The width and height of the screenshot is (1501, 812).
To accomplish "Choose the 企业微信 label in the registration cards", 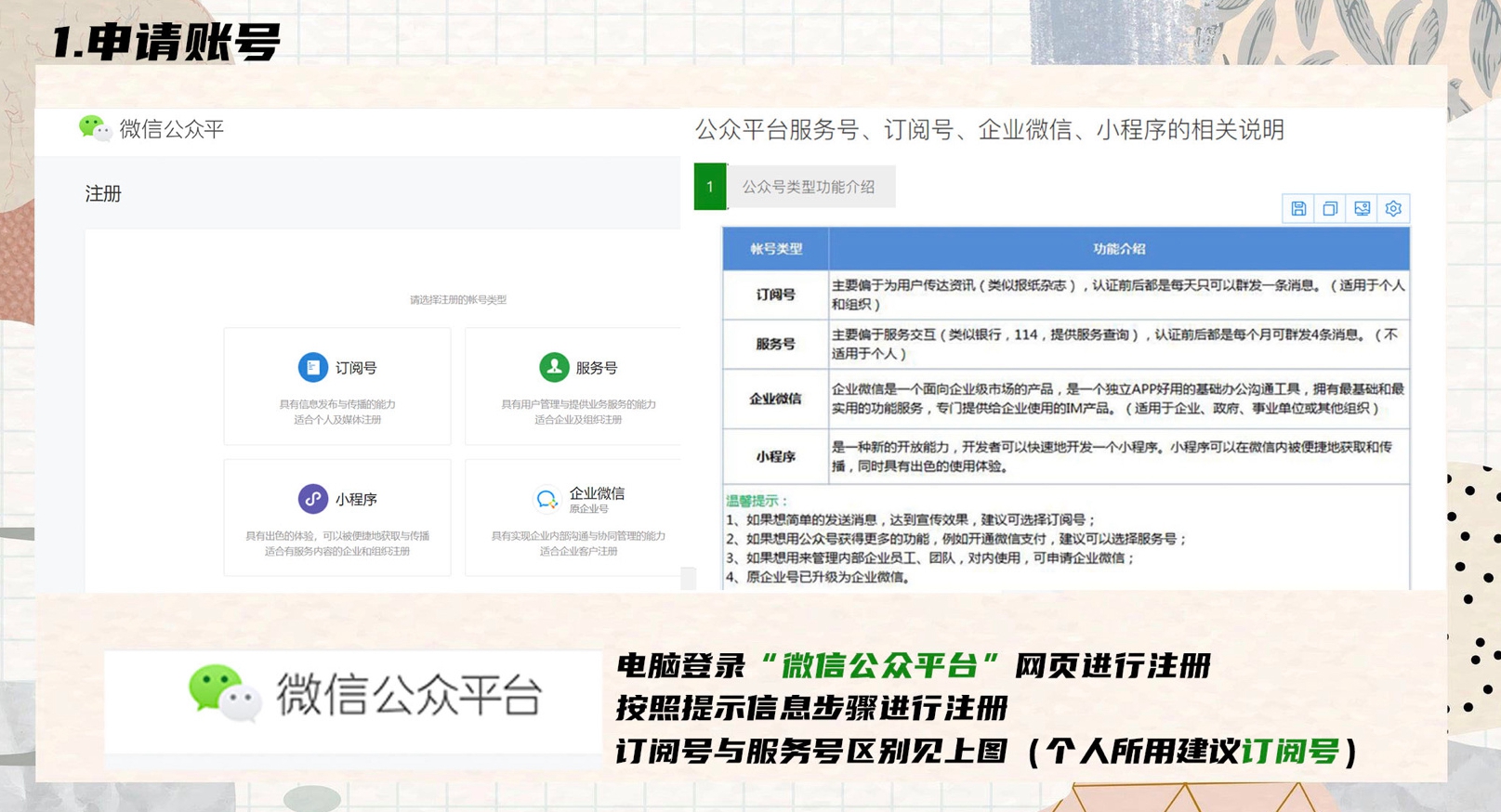I will (597, 493).
